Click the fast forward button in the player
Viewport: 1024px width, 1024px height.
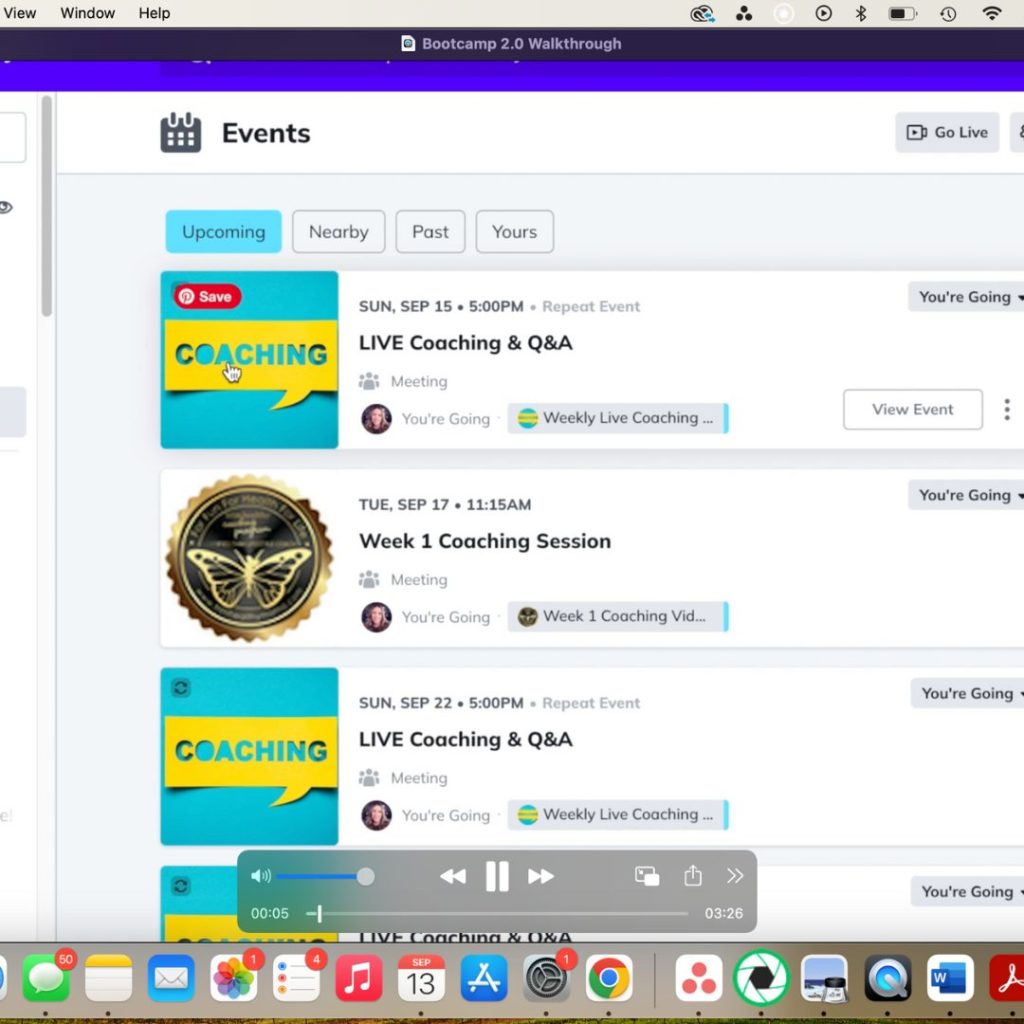541,876
